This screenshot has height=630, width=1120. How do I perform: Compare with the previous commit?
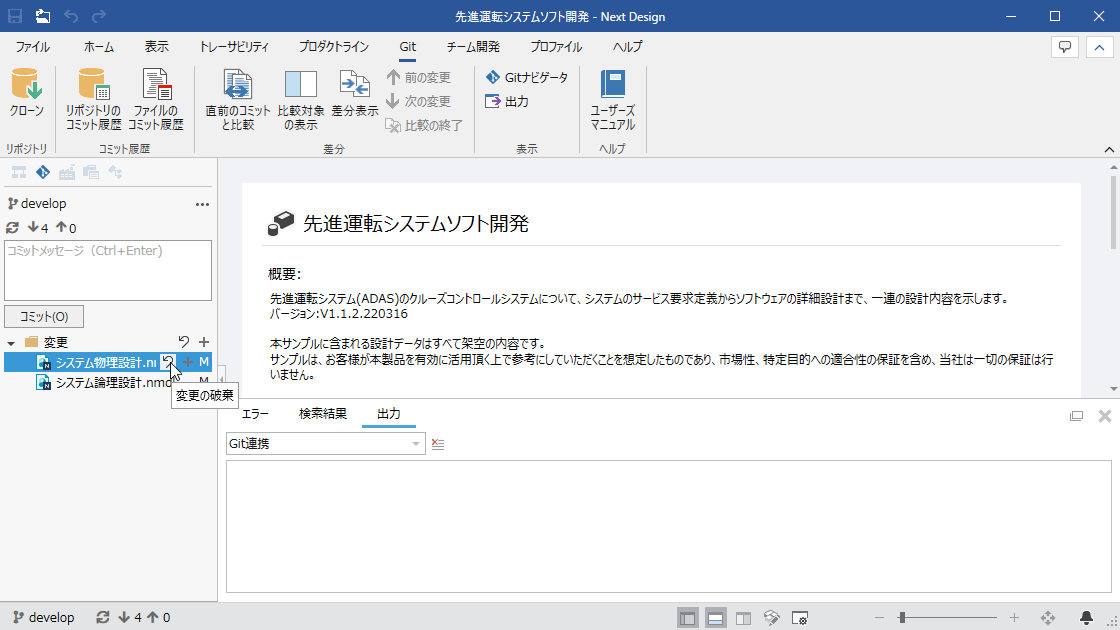tap(238, 100)
